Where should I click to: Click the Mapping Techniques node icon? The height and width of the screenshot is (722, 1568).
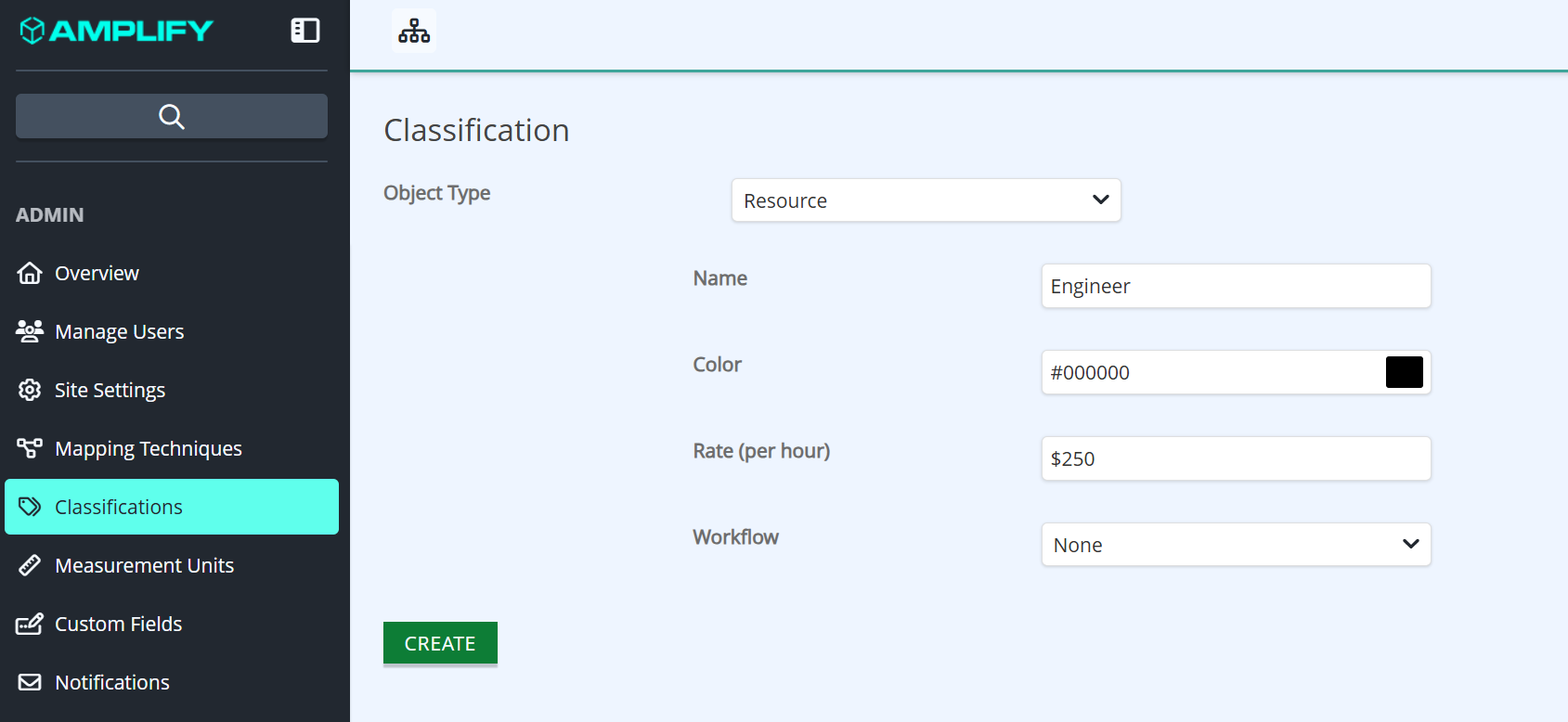(30, 448)
